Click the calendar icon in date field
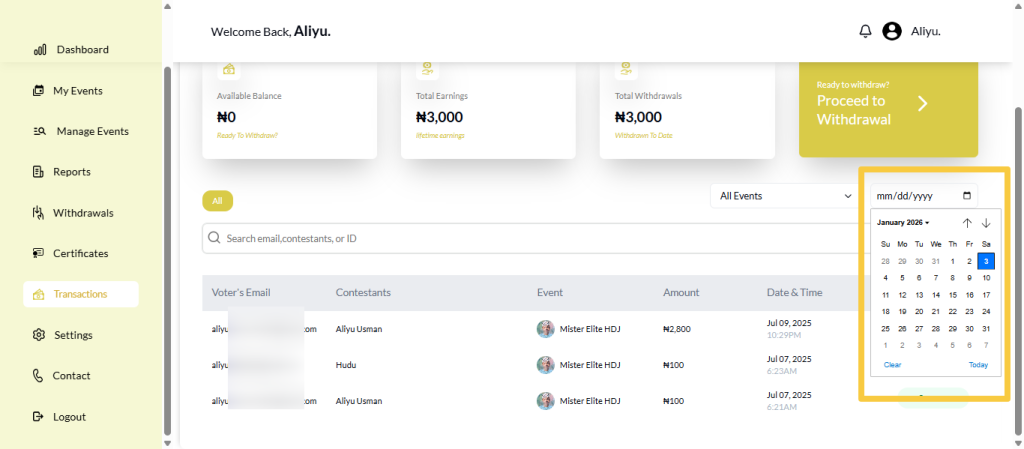This screenshot has height=449, width=1024. click(x=966, y=196)
